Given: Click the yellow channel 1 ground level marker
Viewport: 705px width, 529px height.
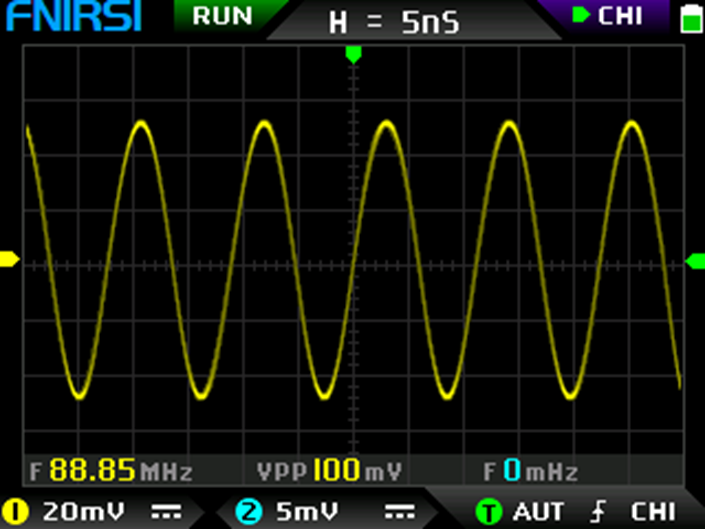Looking at the screenshot, I should click(9, 260).
